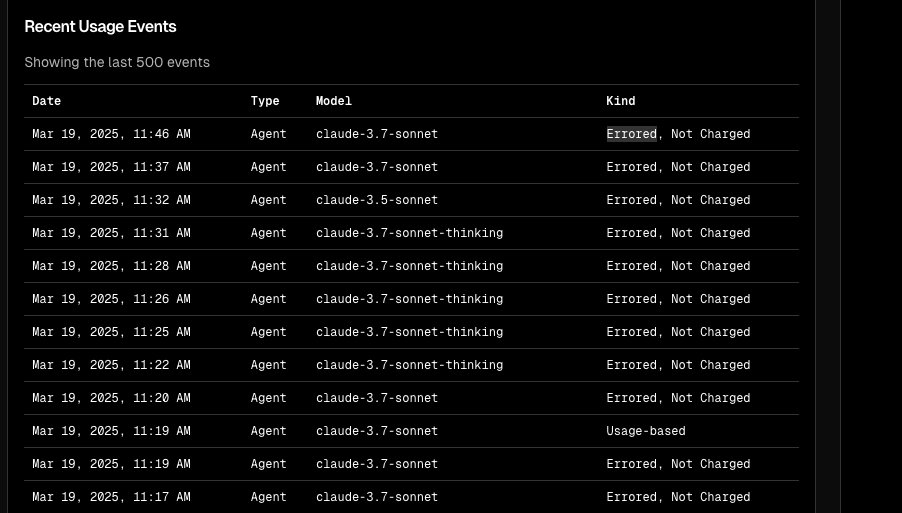
Task: Click Errored, Not Charged in 11:26 AM row
Action: coord(678,299)
